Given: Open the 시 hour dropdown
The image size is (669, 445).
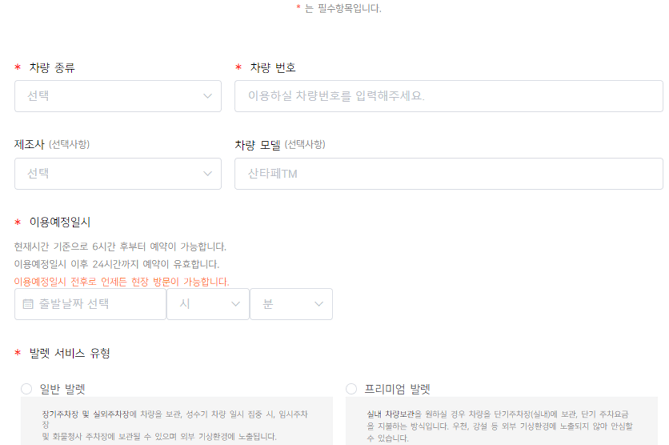Looking at the screenshot, I should [x=208, y=304].
